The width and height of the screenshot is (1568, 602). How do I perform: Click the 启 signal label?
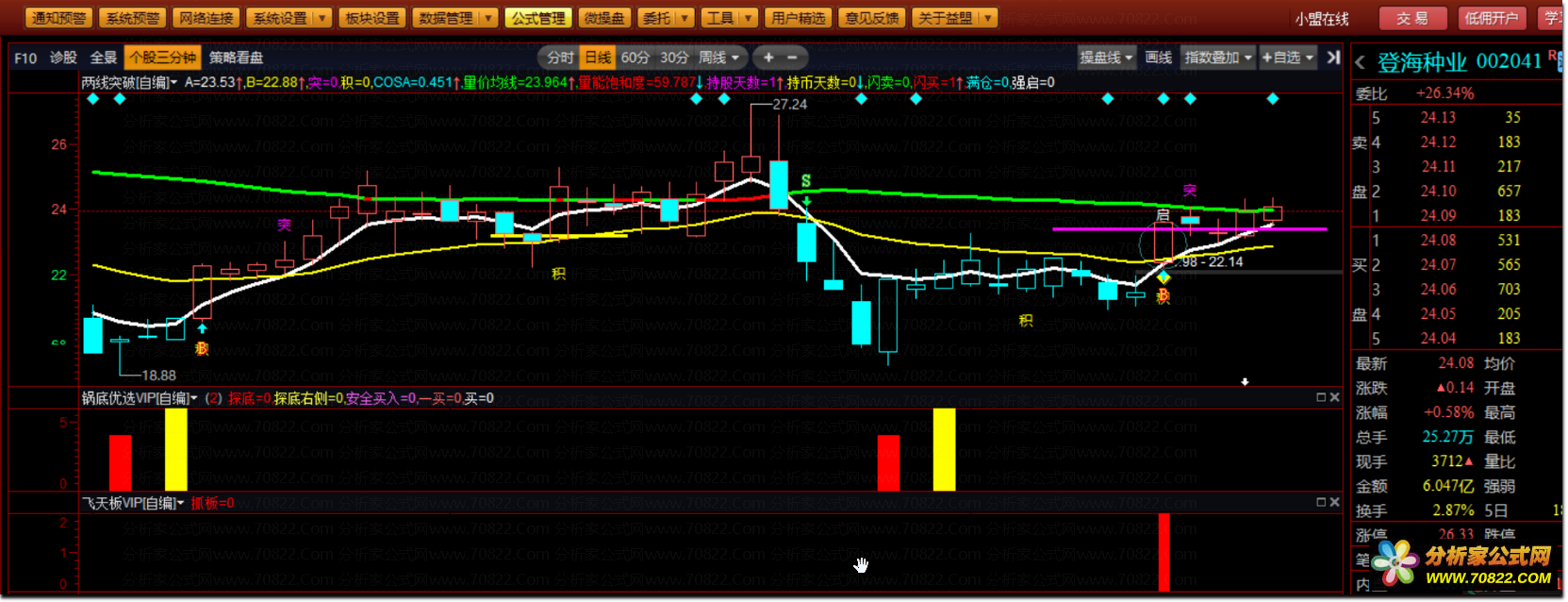coord(1163,216)
